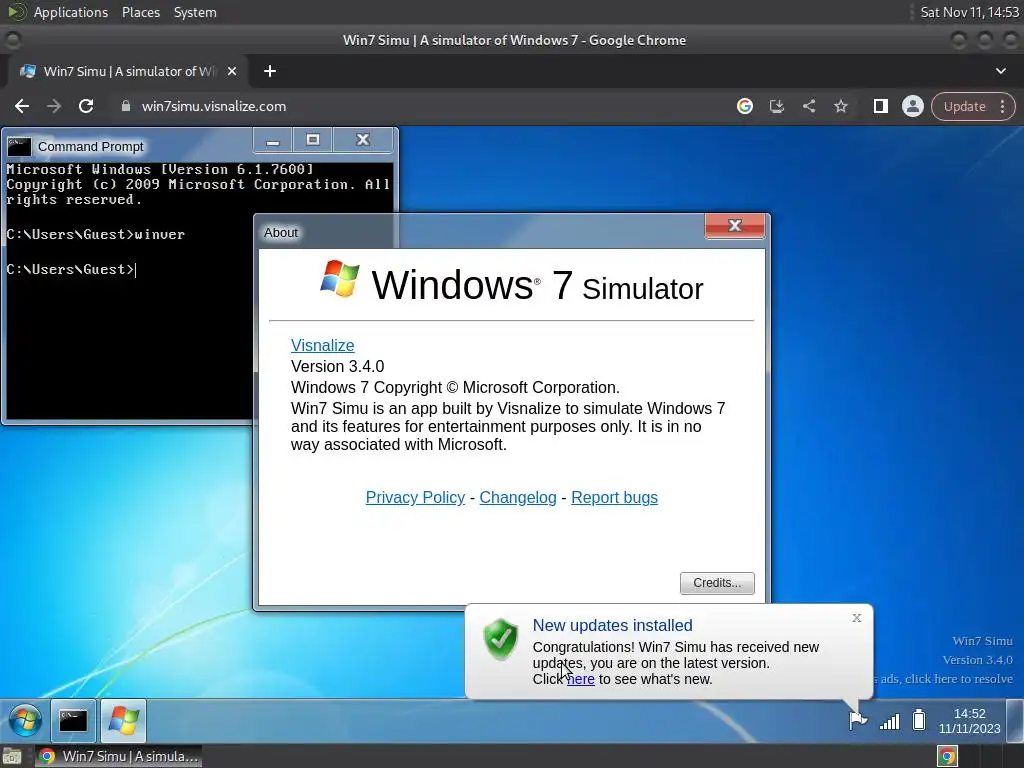Image resolution: width=1024 pixels, height=768 pixels.
Task: Maximize the Command Prompt window
Action: (x=313, y=140)
